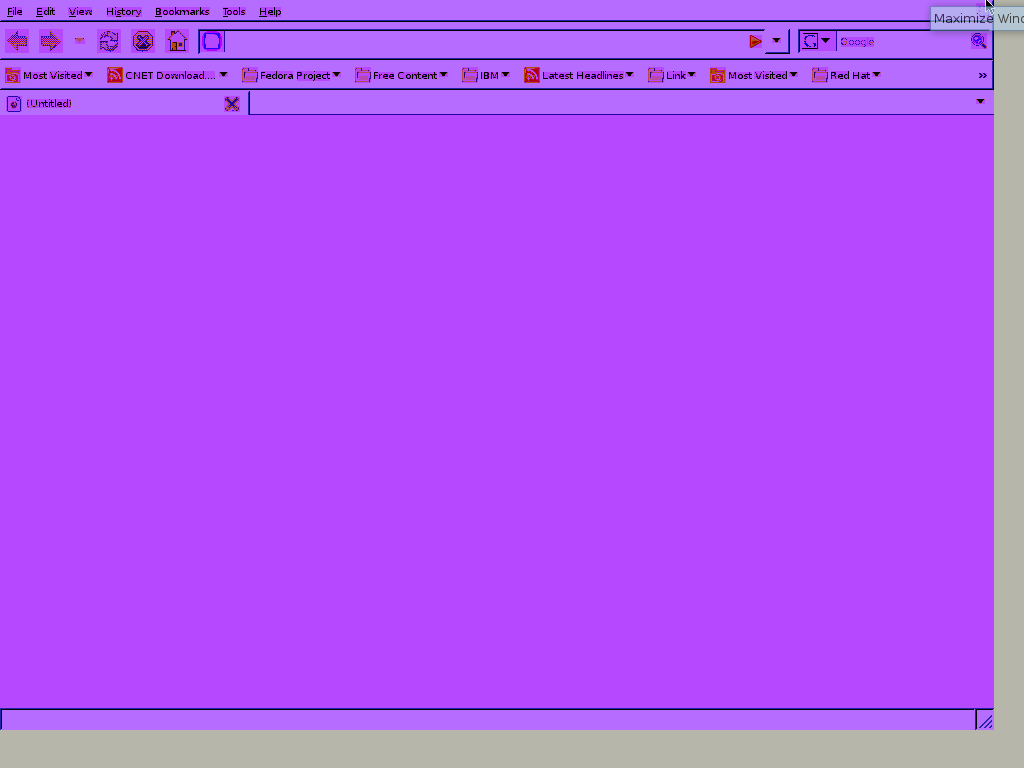Image resolution: width=1024 pixels, height=768 pixels.
Task: Show more bookmarks with the chevron
Action: coord(982,75)
